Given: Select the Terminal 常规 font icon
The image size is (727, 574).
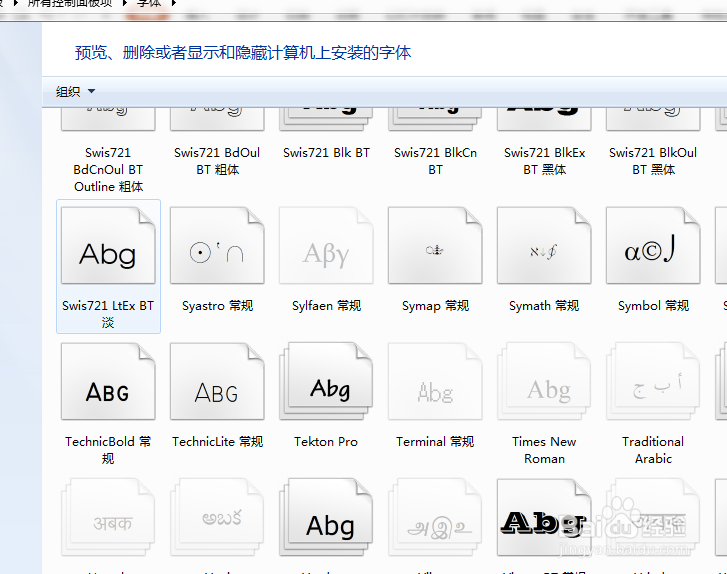Looking at the screenshot, I should point(435,382).
